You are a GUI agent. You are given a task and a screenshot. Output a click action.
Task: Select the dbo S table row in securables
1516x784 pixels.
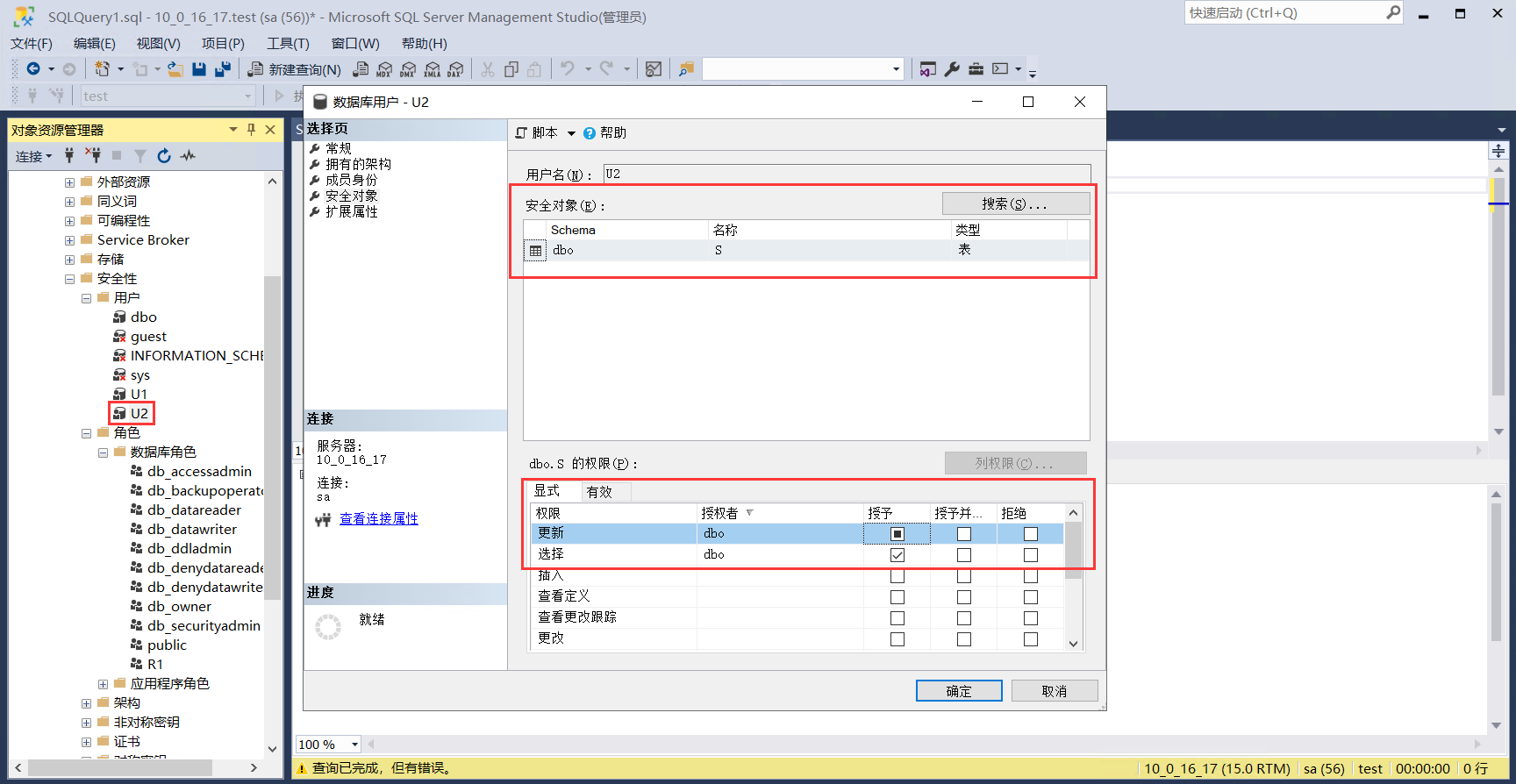(806, 250)
